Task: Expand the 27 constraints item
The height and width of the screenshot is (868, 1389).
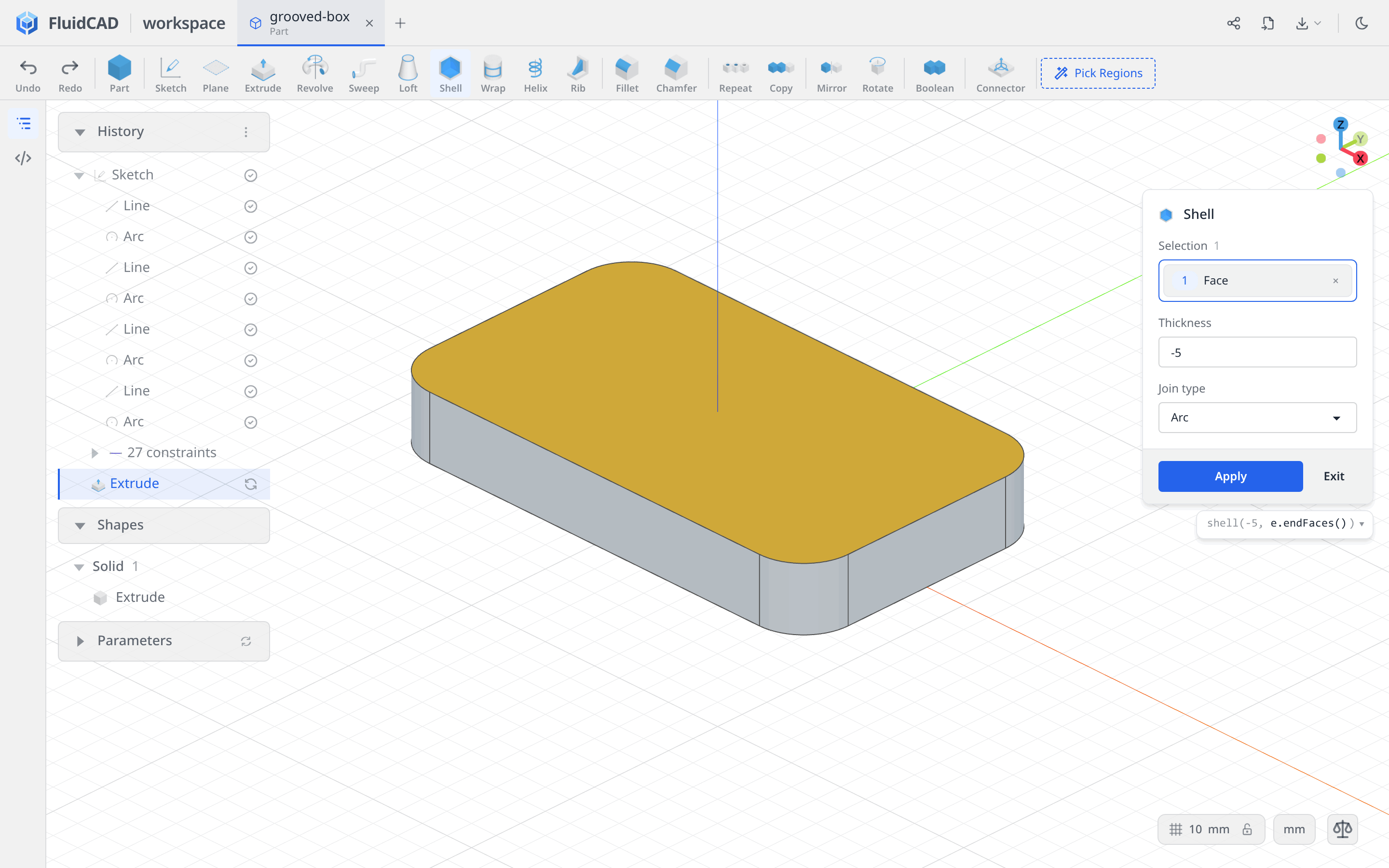Action: [95, 453]
